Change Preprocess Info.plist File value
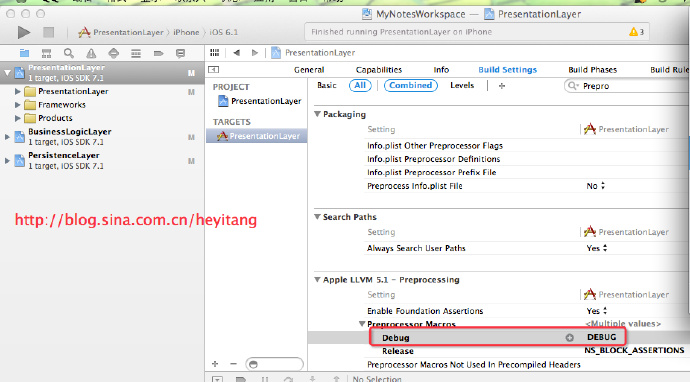The height and width of the screenshot is (382, 690). [596, 186]
